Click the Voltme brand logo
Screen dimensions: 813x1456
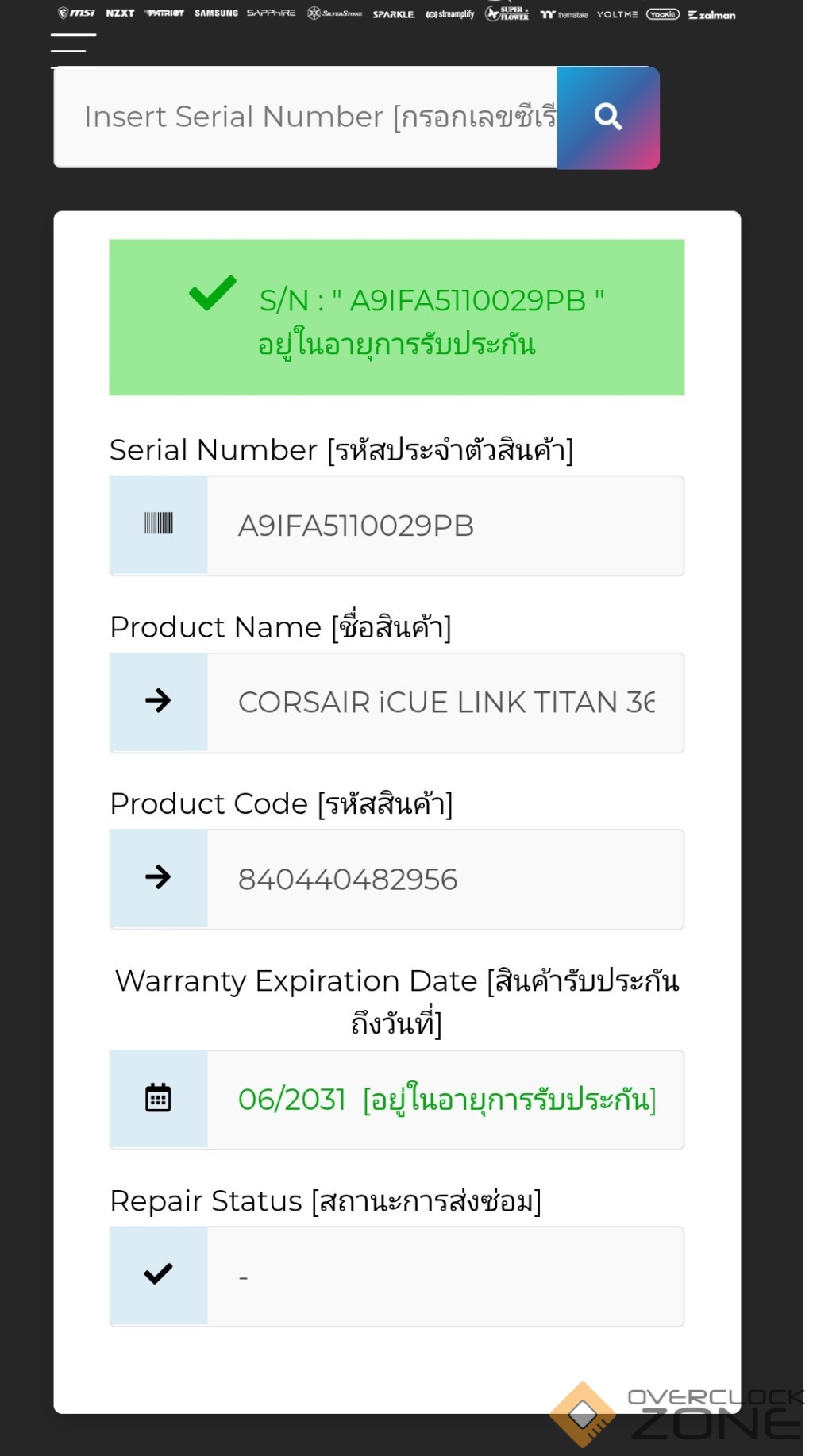[617, 14]
